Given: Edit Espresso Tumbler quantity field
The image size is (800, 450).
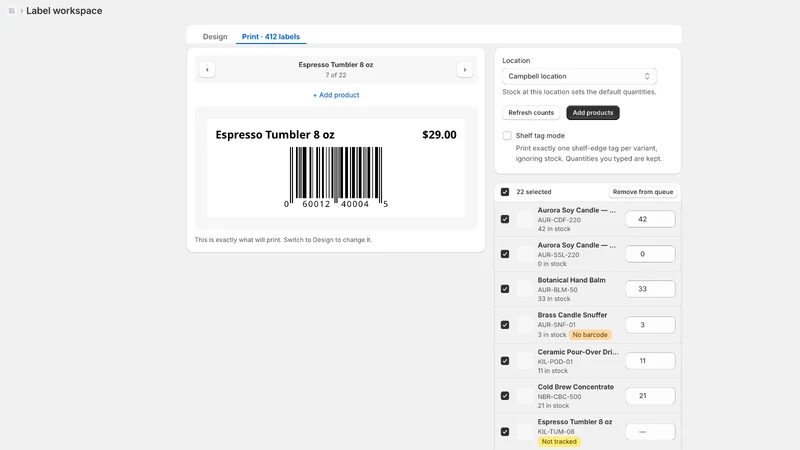Looking at the screenshot, I should pyautogui.click(x=650, y=432).
